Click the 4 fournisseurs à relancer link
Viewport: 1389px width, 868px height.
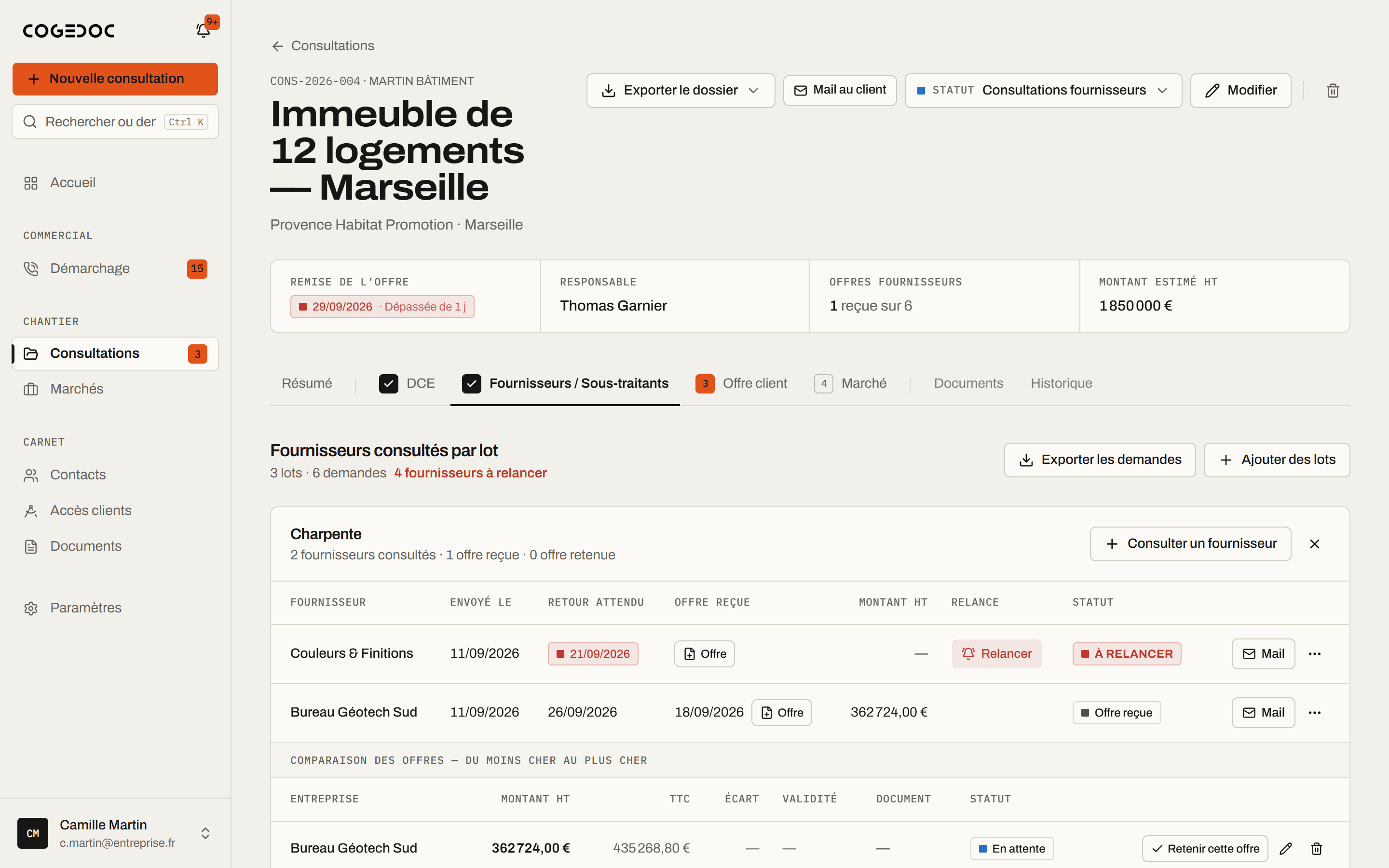[470, 473]
